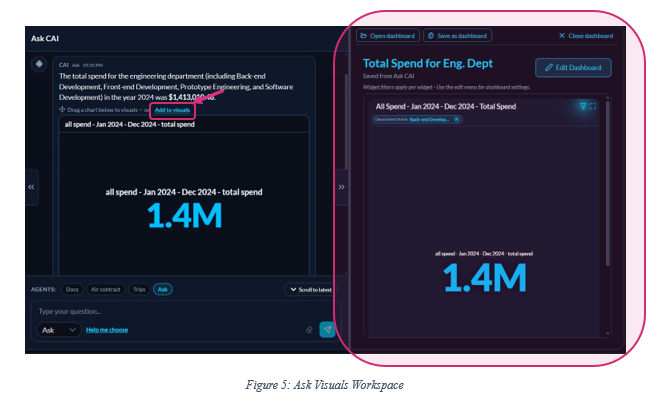This screenshot has height=393, width=652.
Task: Click the Add to visuals link
Action: click(172, 110)
